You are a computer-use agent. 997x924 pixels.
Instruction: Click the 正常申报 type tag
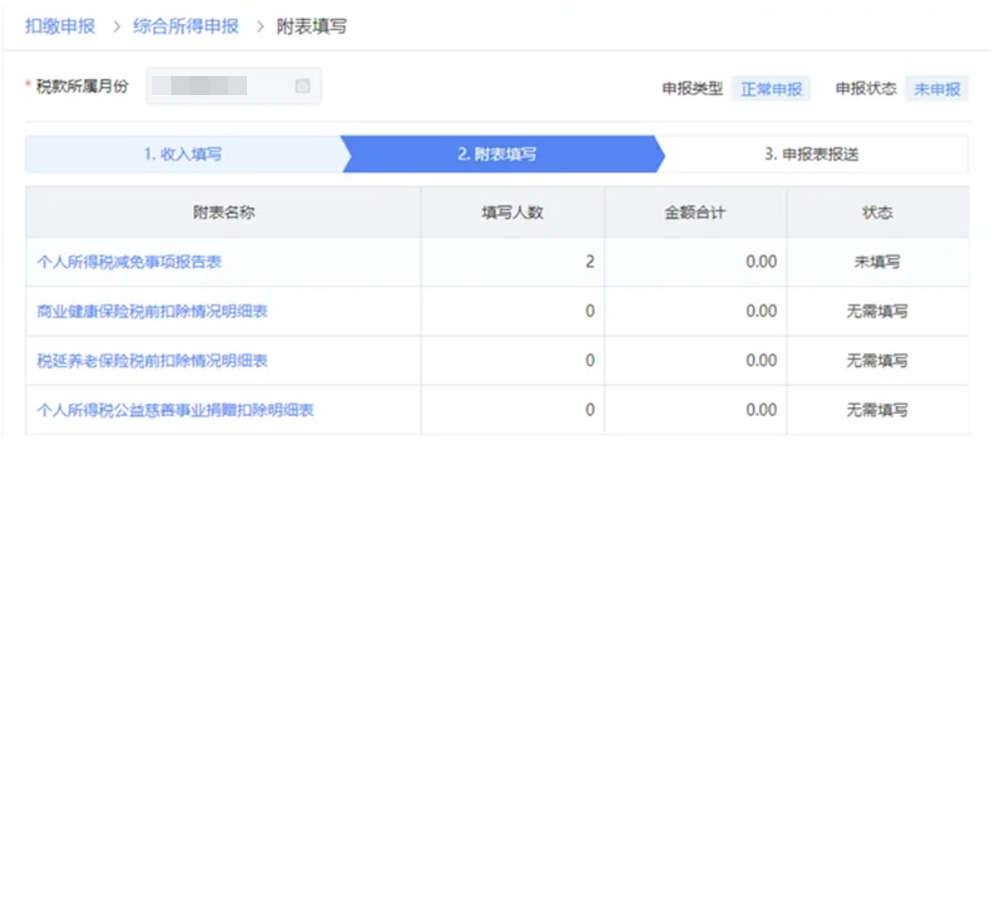pos(770,89)
